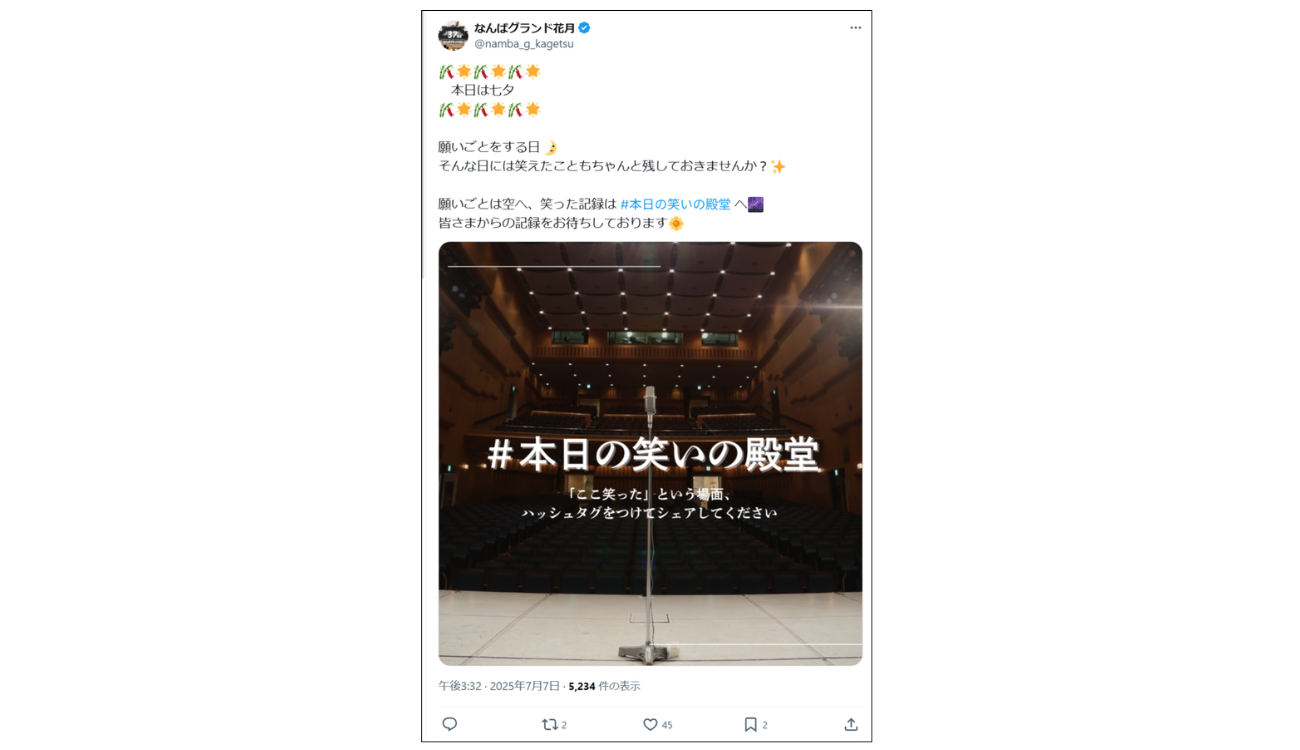1300x750 pixels.
Task: Click the blue verified badge
Action: pos(585,28)
